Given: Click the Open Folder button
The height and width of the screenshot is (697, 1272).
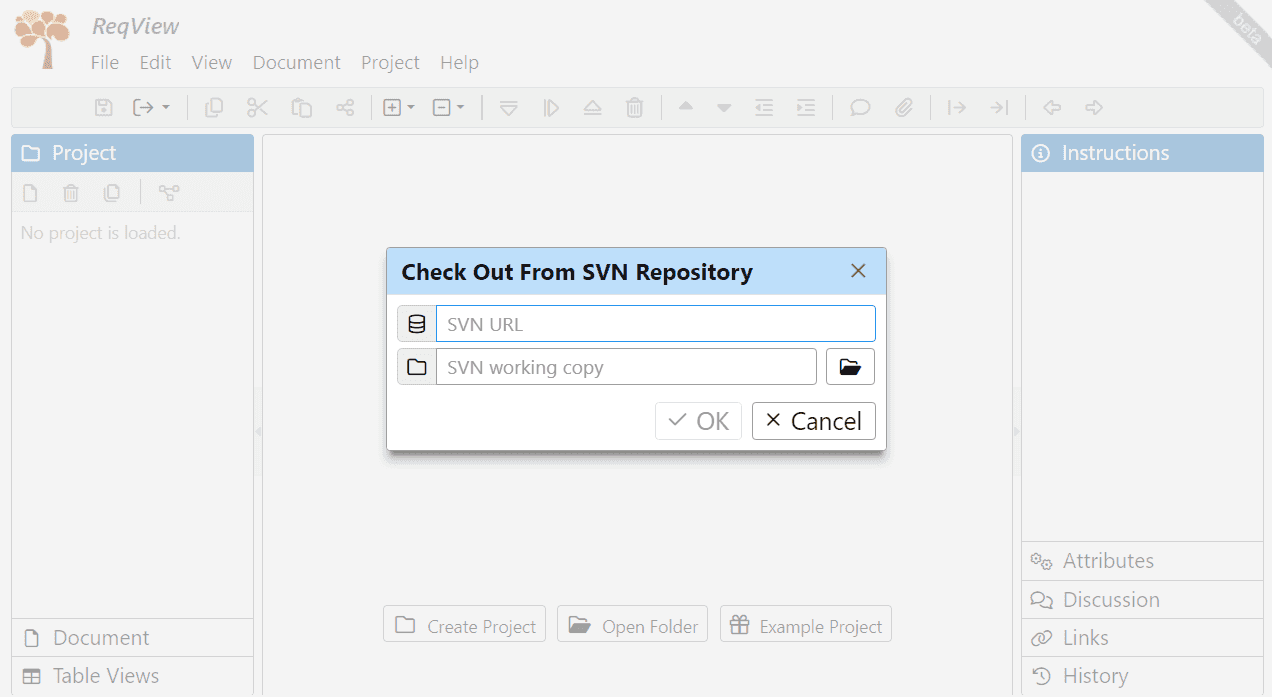Looking at the screenshot, I should [633, 625].
